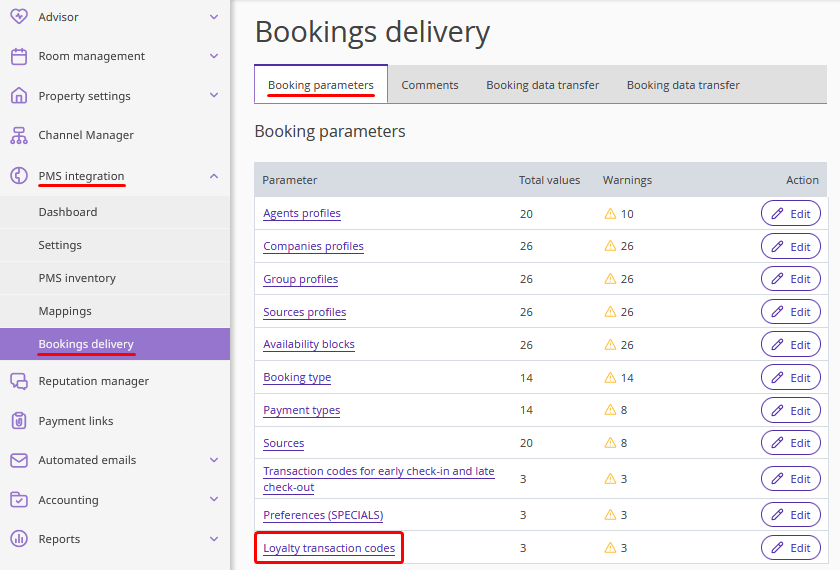Click the Advisor heart icon
The image size is (840, 570).
tap(19, 17)
